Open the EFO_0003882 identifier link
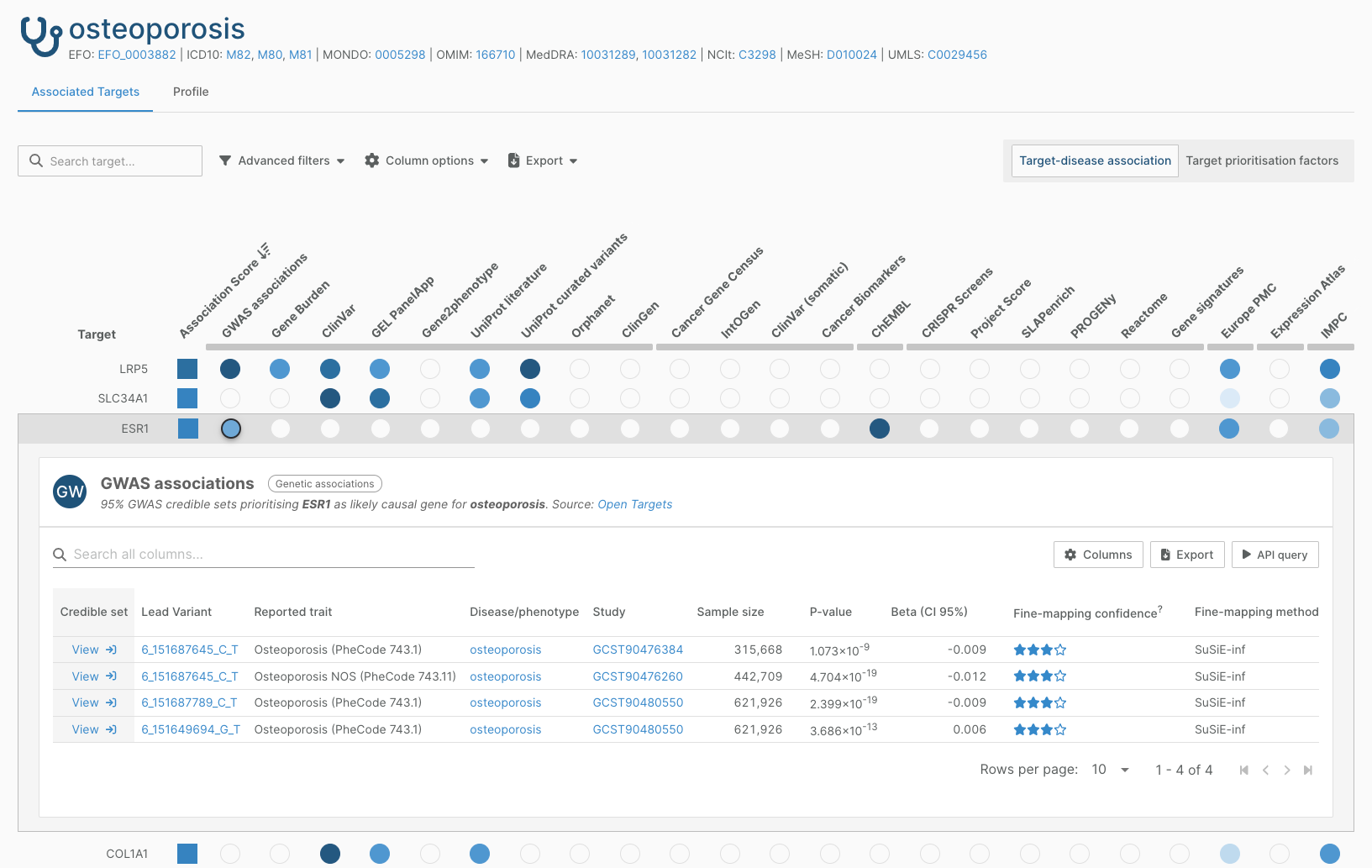Viewport: 1372px width, 868px height. tap(137, 55)
